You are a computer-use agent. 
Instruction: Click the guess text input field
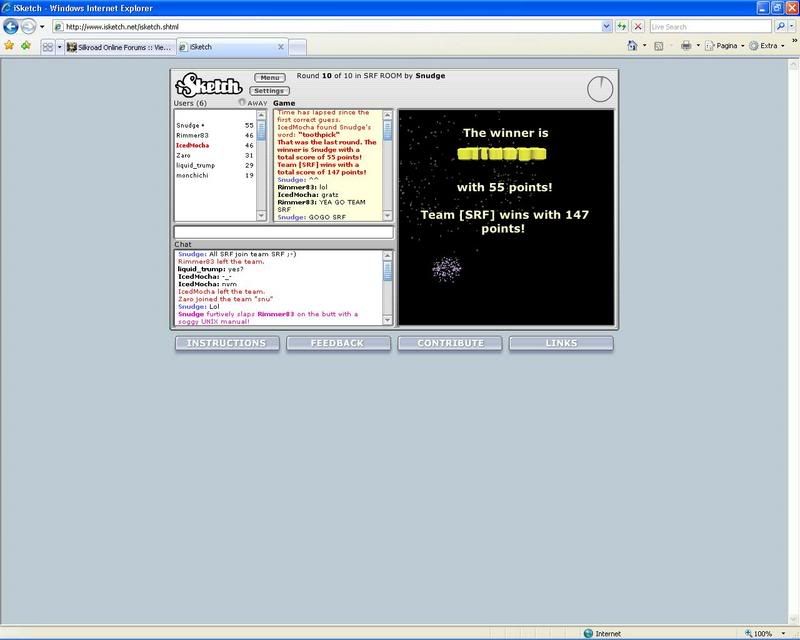pos(284,232)
